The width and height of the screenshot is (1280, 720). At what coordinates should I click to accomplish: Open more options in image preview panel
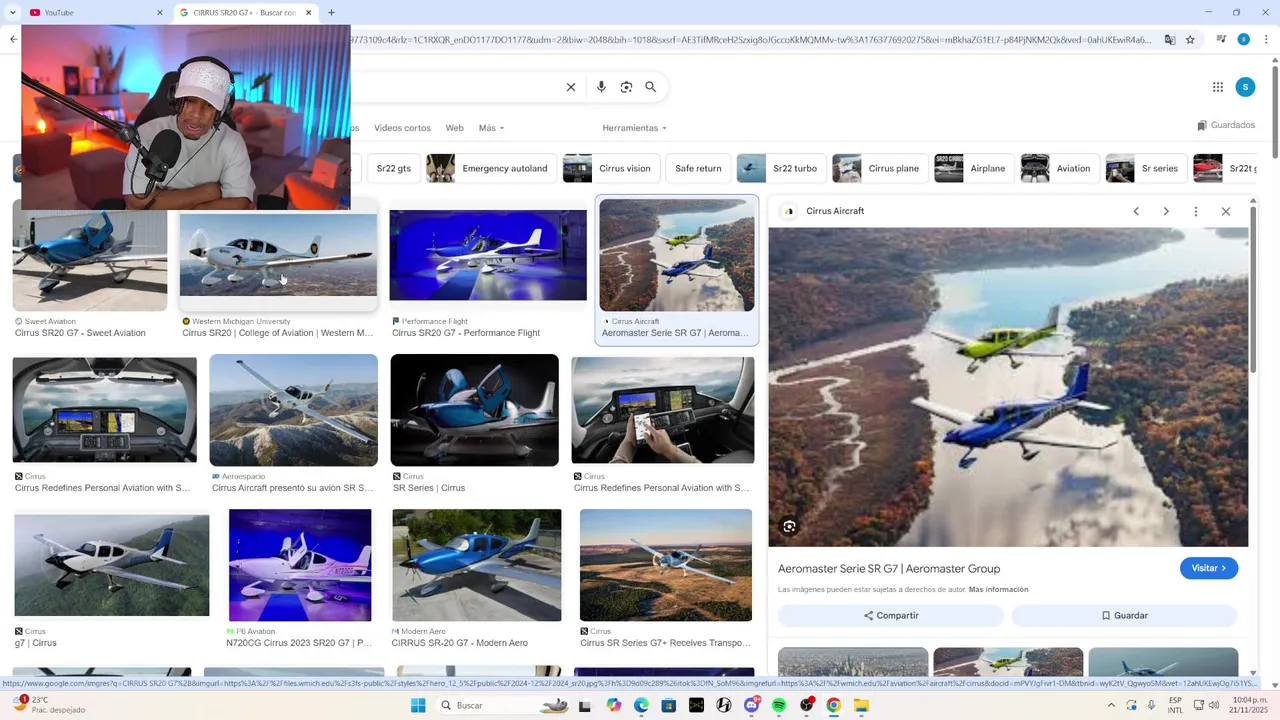pos(1196,211)
